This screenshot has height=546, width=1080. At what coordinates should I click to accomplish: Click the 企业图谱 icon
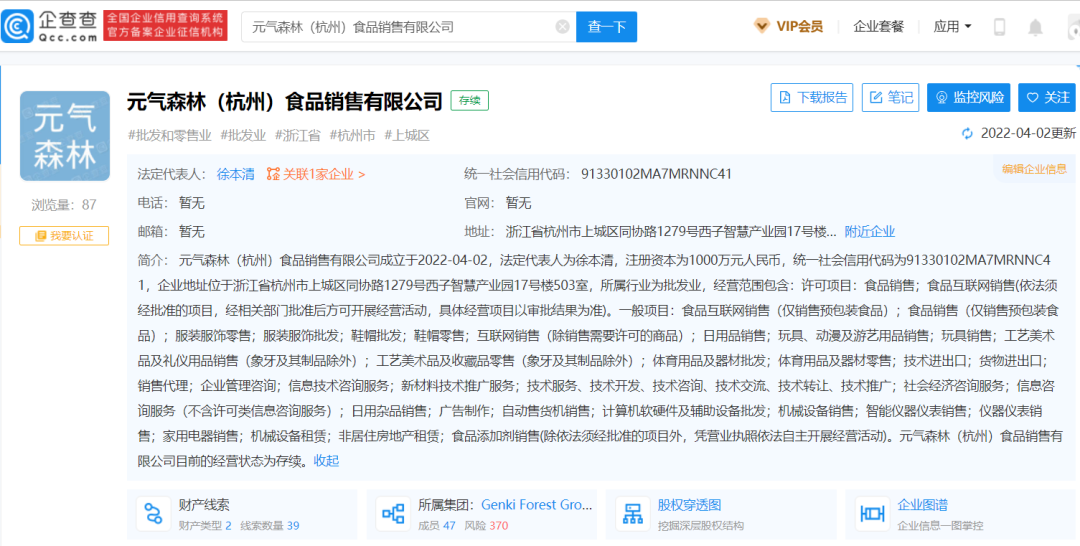873,514
